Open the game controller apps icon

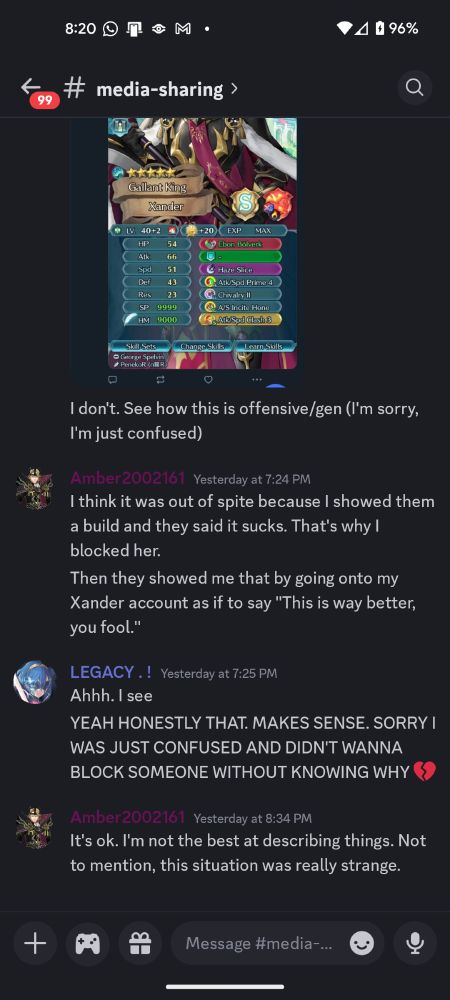click(87, 943)
